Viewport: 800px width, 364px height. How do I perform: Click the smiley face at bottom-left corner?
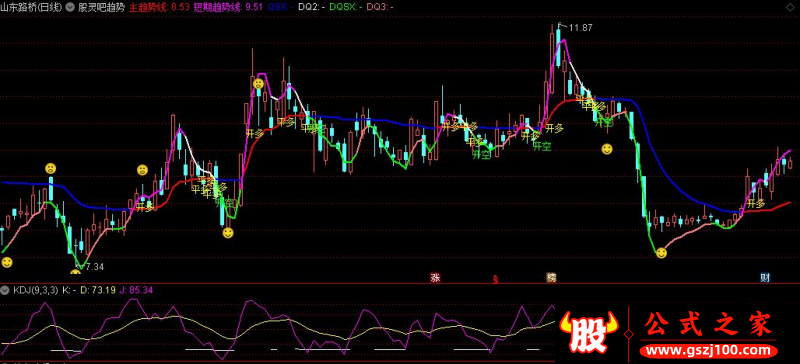7,262
